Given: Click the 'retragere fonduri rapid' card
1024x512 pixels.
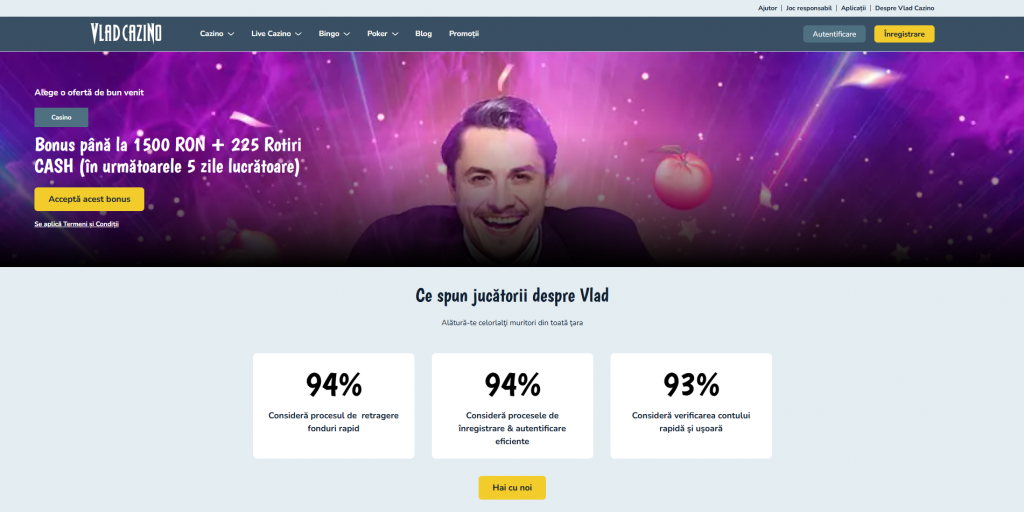Looking at the screenshot, I should coord(334,406).
